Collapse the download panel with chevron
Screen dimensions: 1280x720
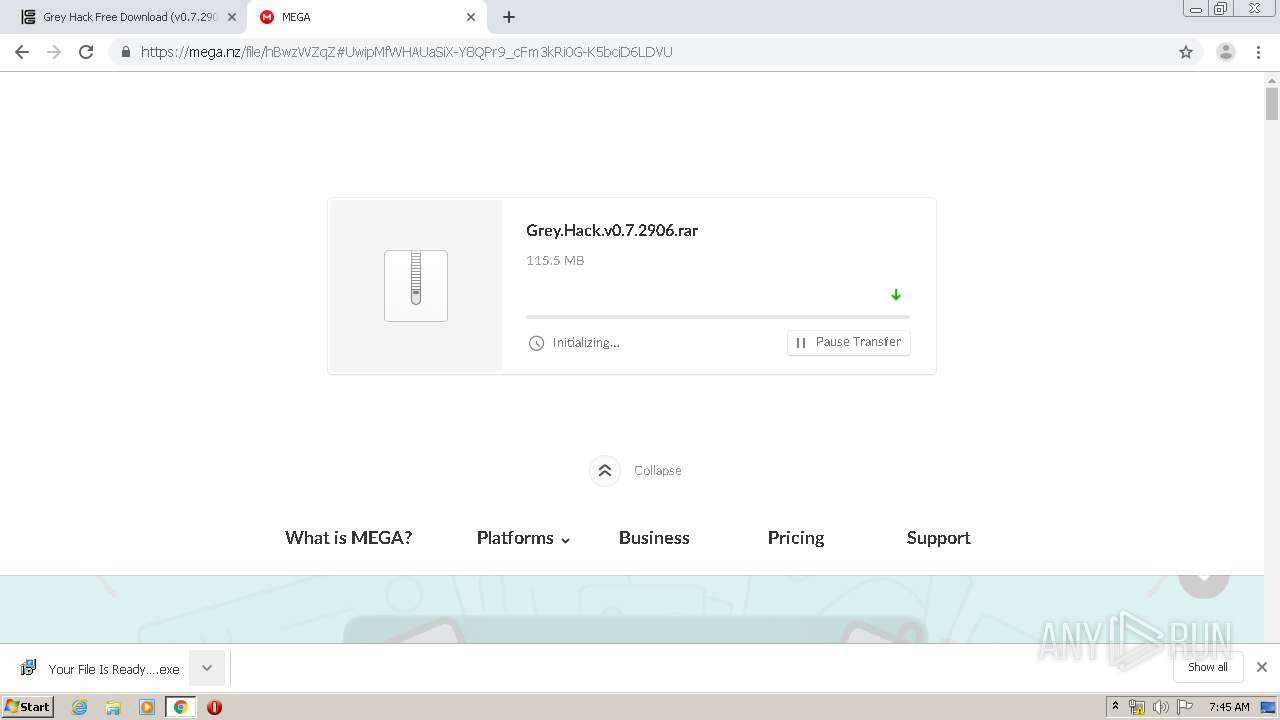605,470
